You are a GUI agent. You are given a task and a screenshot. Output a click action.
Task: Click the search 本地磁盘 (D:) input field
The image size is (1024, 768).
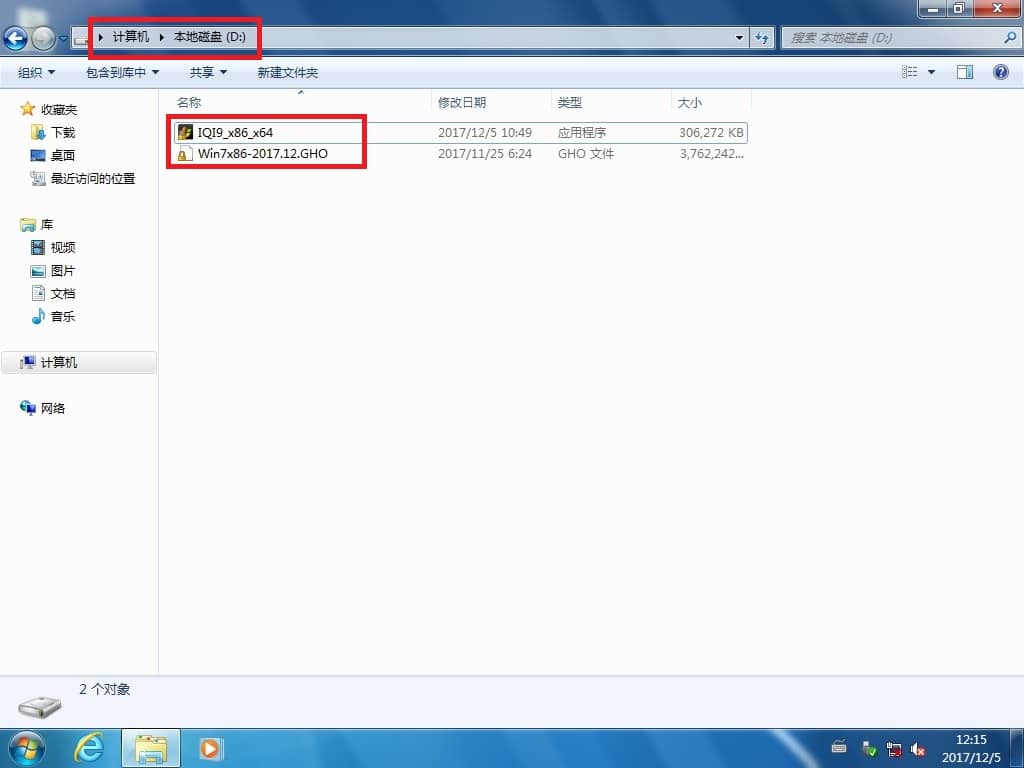(x=890, y=38)
